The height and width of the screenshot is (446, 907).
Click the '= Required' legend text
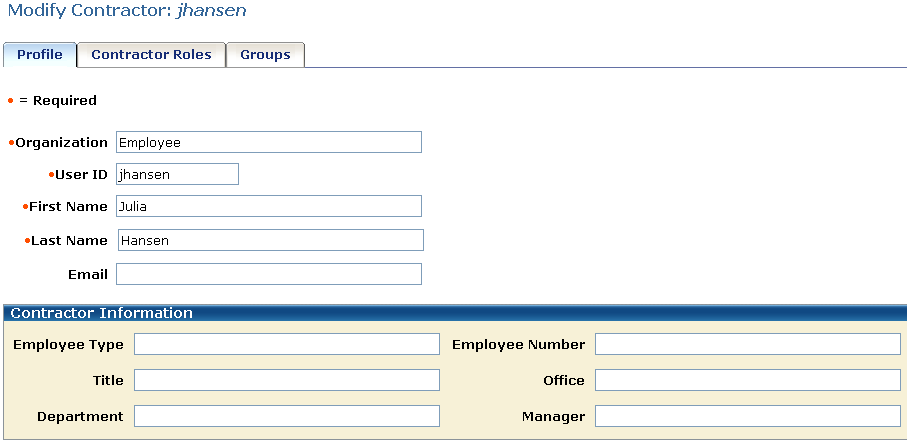(x=57, y=100)
